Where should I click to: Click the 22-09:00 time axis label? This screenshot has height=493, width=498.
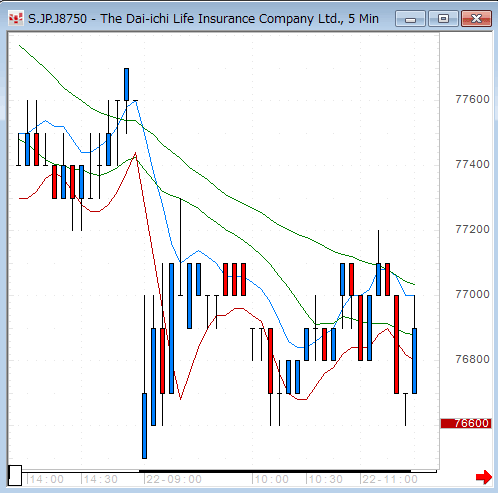coord(174,479)
